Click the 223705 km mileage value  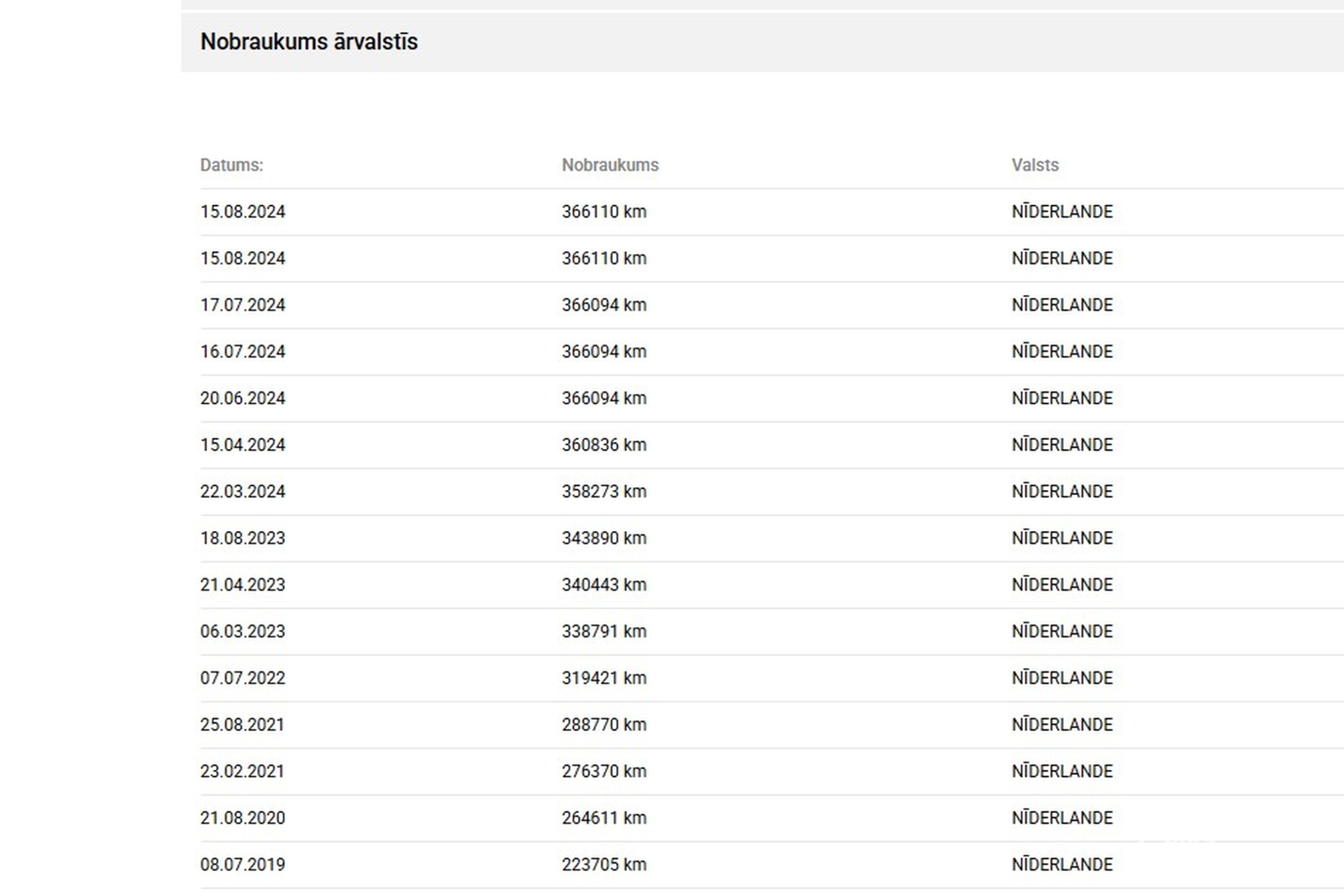coord(603,865)
